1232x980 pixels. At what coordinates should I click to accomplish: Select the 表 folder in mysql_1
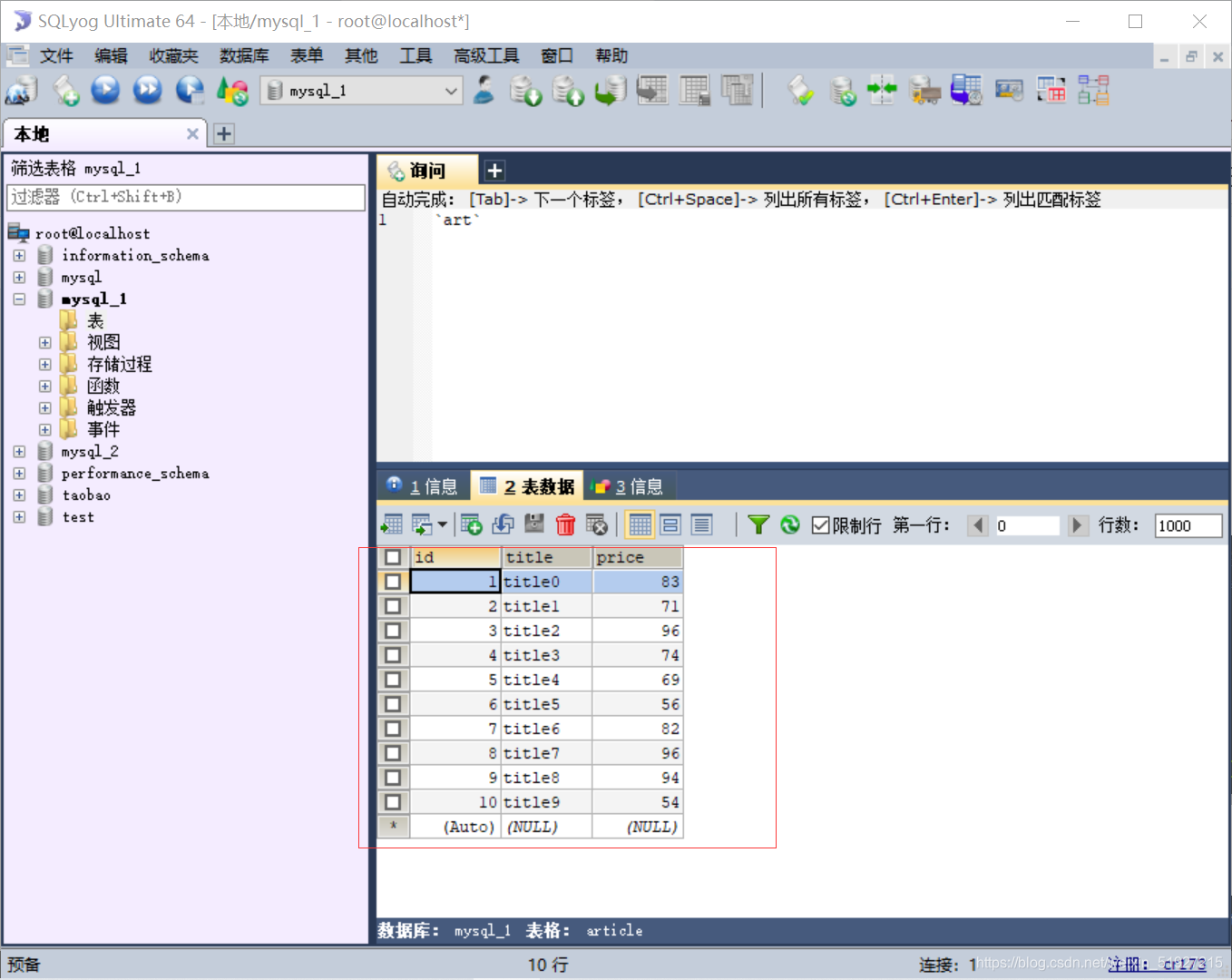tap(95, 321)
